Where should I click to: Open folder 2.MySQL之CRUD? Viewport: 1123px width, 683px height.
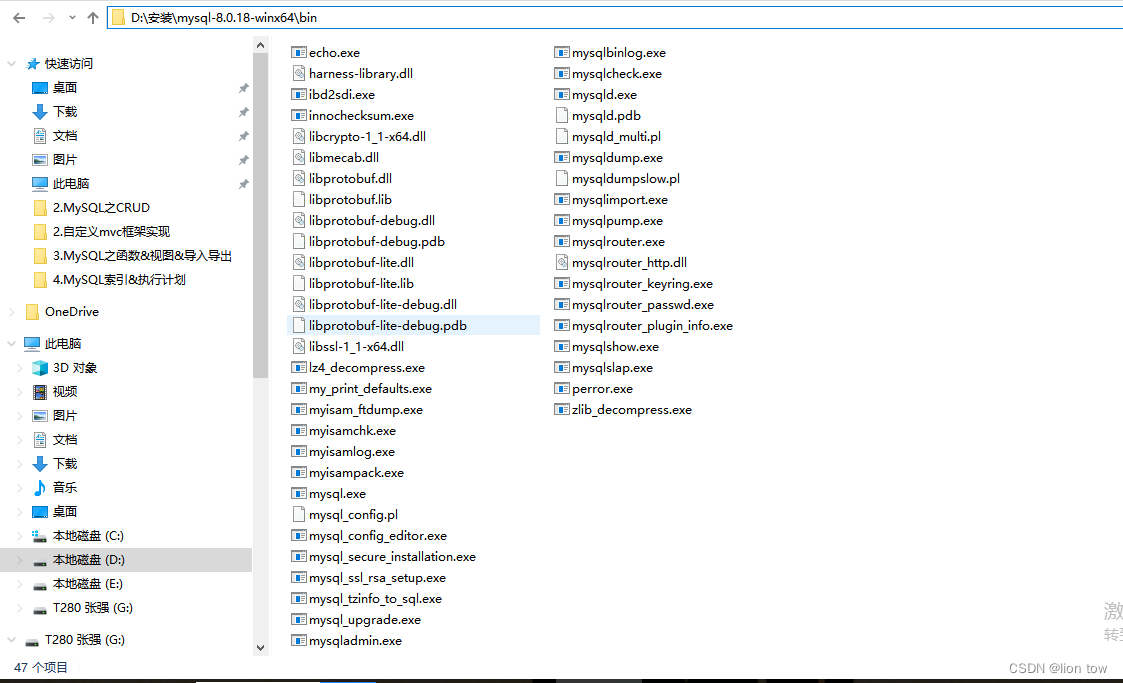click(x=101, y=208)
